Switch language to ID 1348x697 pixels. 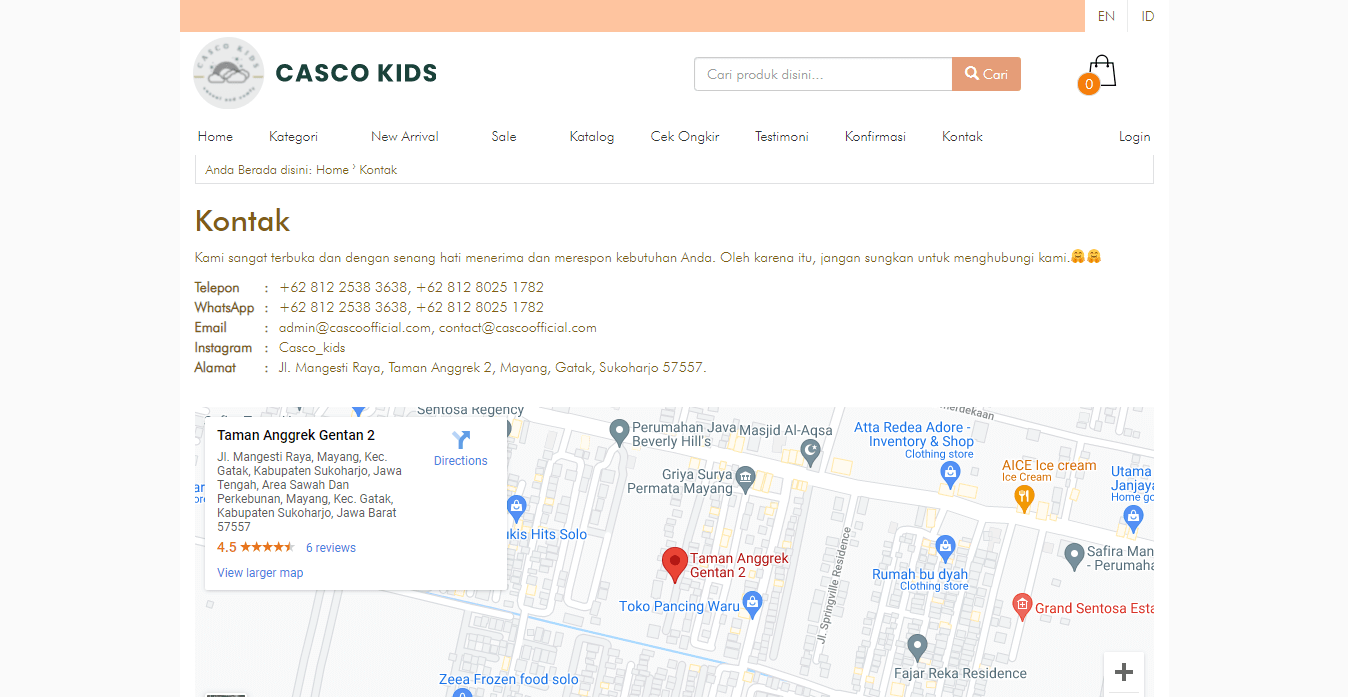coord(1148,16)
